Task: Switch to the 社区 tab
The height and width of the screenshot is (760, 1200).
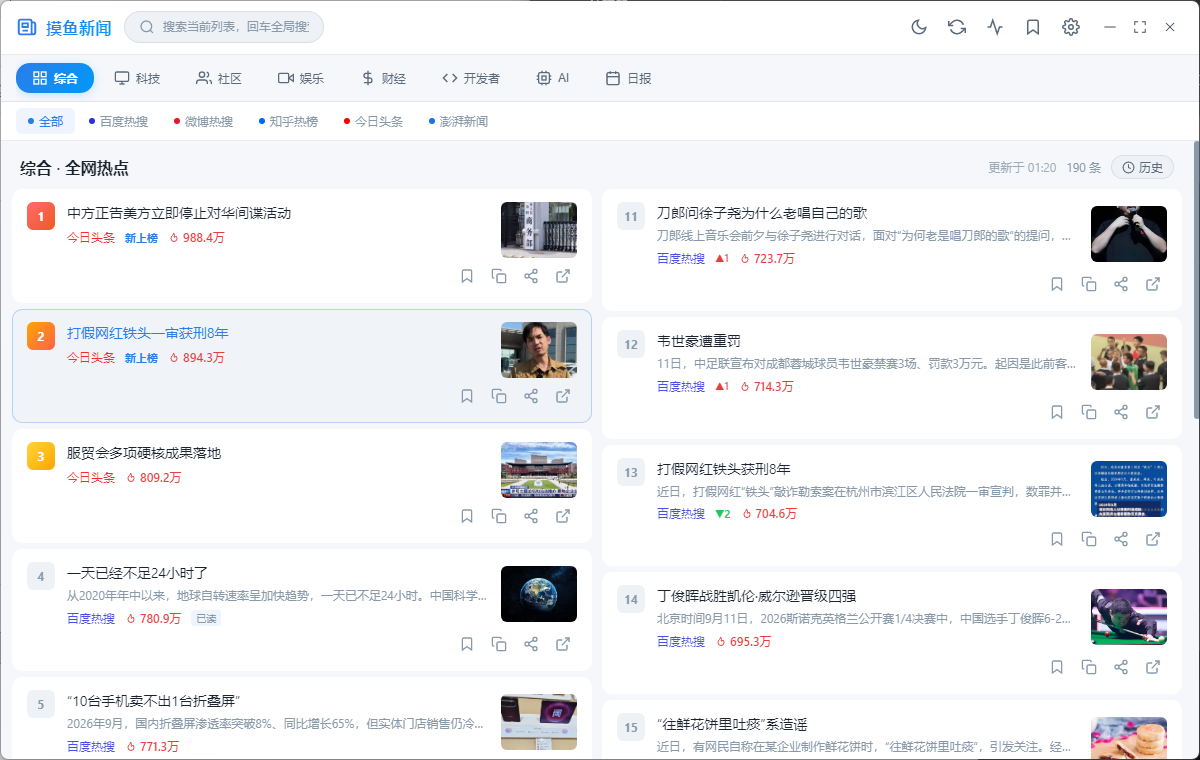Action: pos(219,78)
